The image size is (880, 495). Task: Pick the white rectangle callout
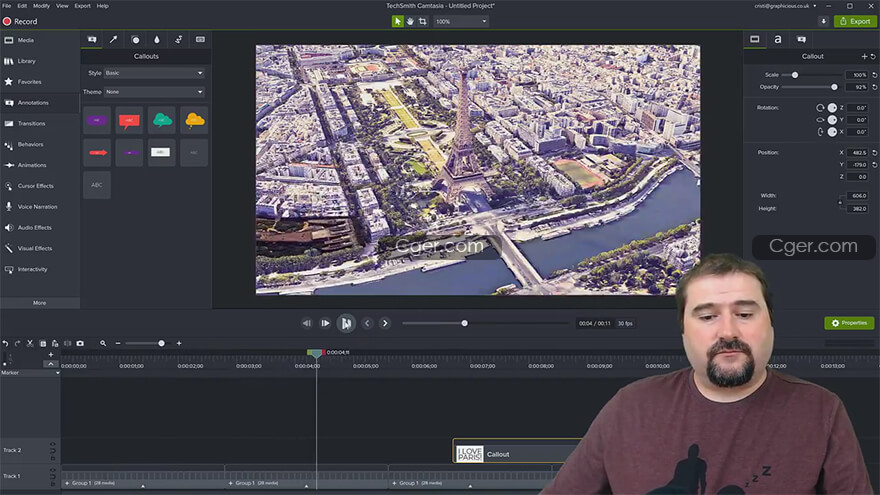162,153
